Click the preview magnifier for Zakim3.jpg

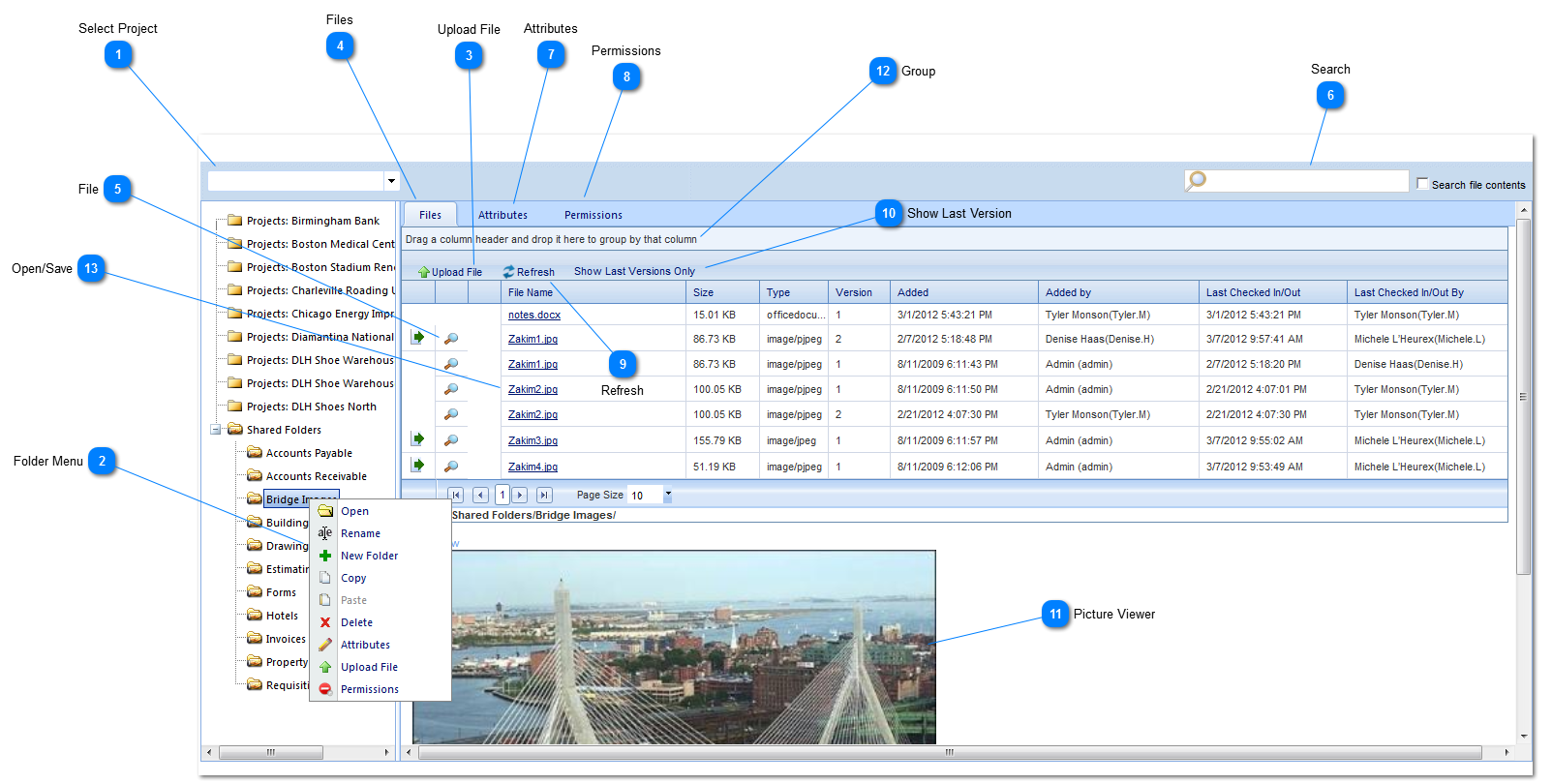[451, 440]
